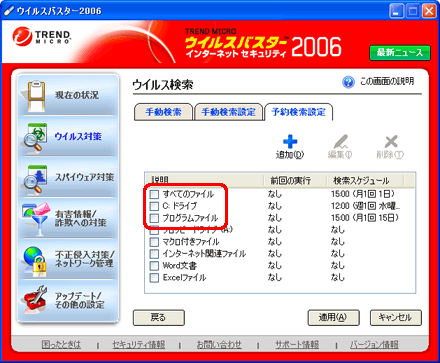Open the サポート情報 link
This screenshot has width=440, height=363.
click(x=297, y=344)
